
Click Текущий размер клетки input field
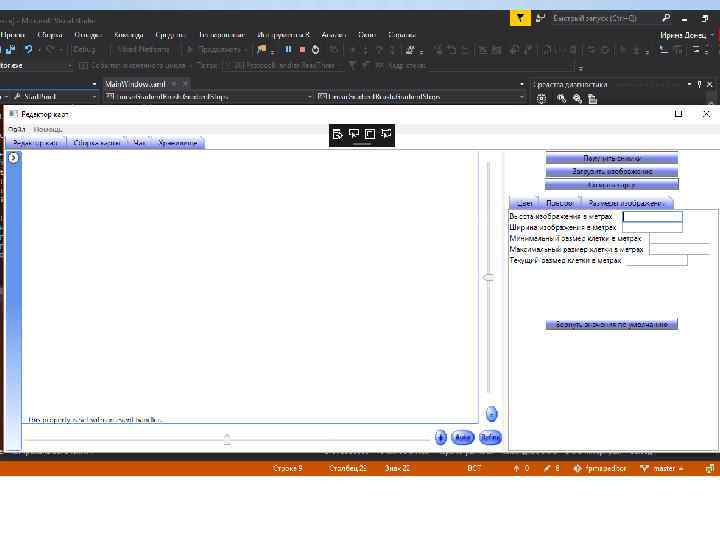[x=657, y=260]
